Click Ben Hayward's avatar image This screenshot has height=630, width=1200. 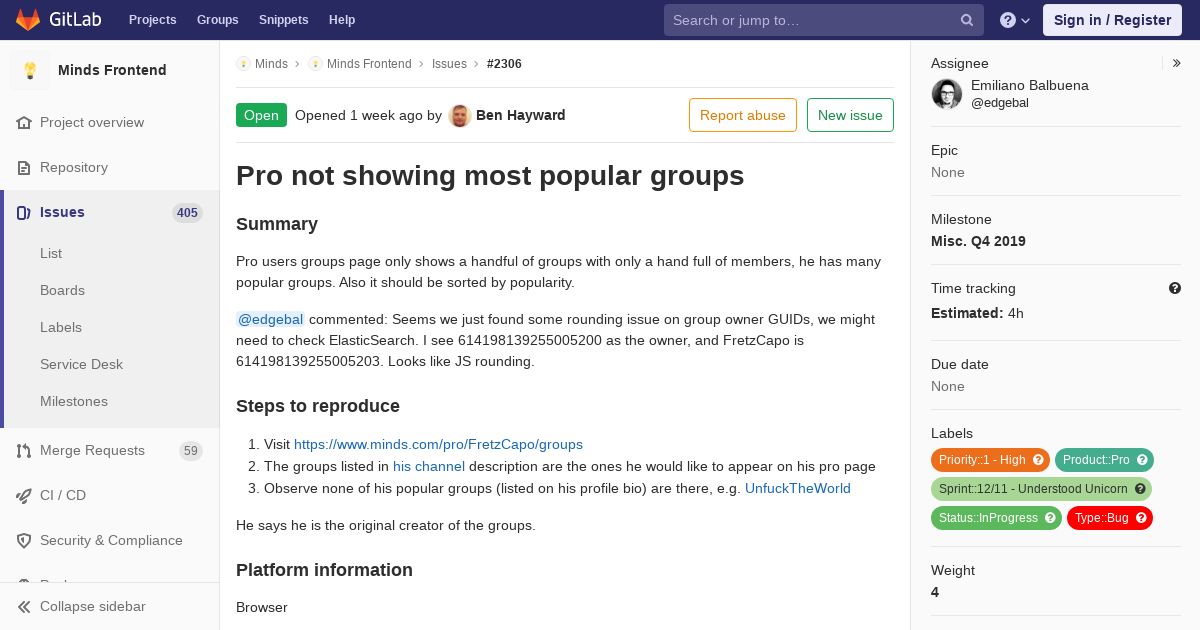(x=460, y=115)
